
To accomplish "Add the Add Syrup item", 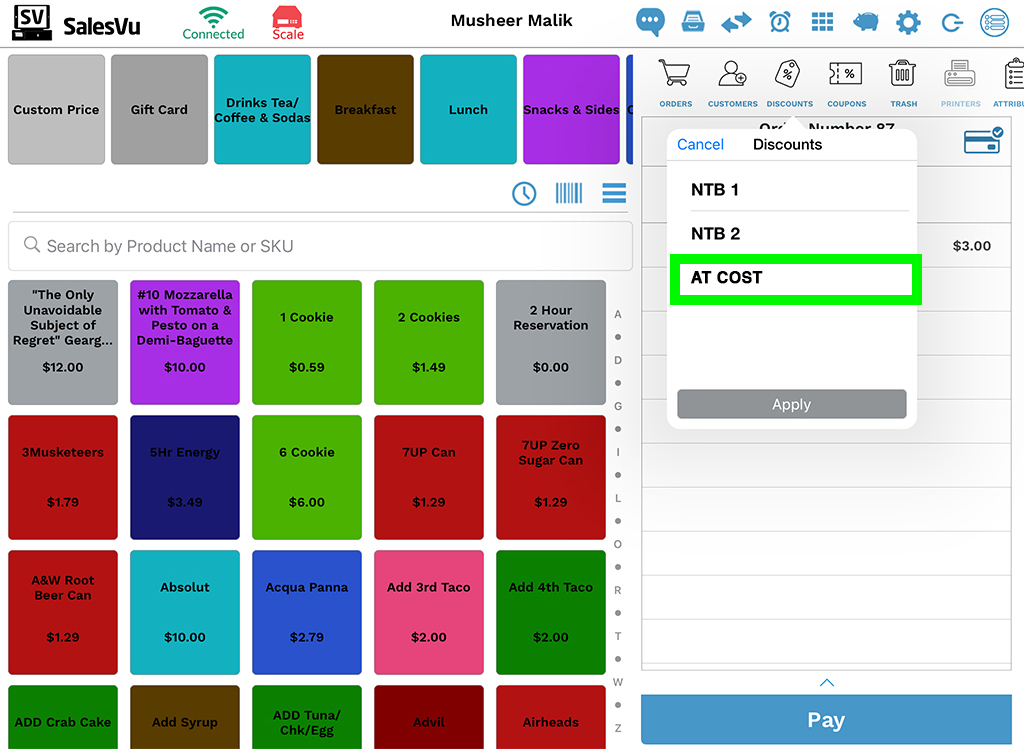I will pyautogui.click(x=185, y=717).
